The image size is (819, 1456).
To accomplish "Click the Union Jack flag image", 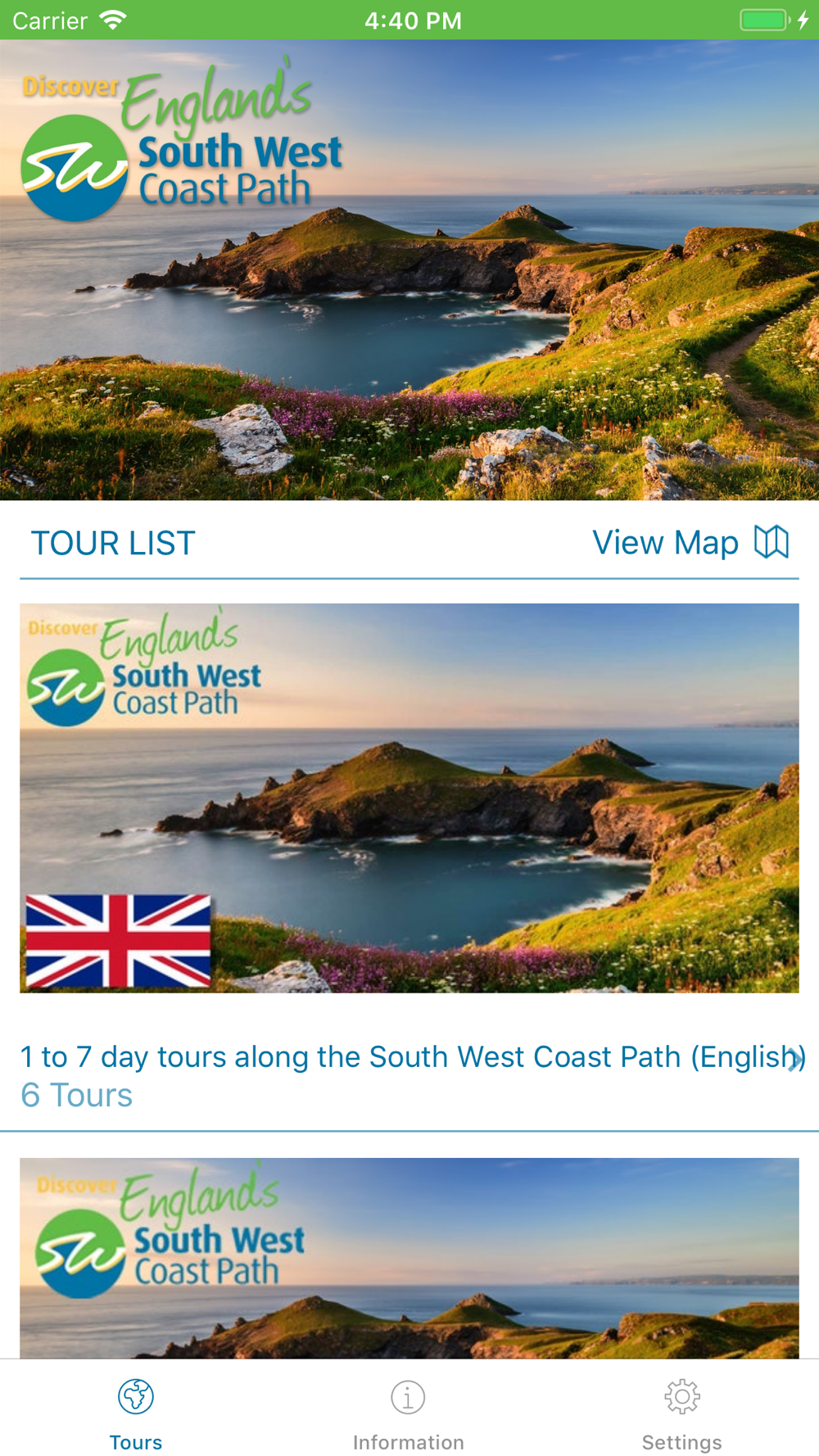I will (118, 940).
